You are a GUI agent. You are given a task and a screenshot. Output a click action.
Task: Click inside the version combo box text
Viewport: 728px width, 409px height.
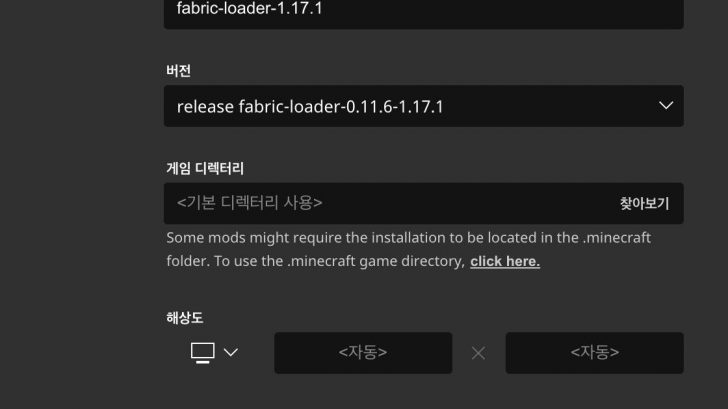coord(310,106)
